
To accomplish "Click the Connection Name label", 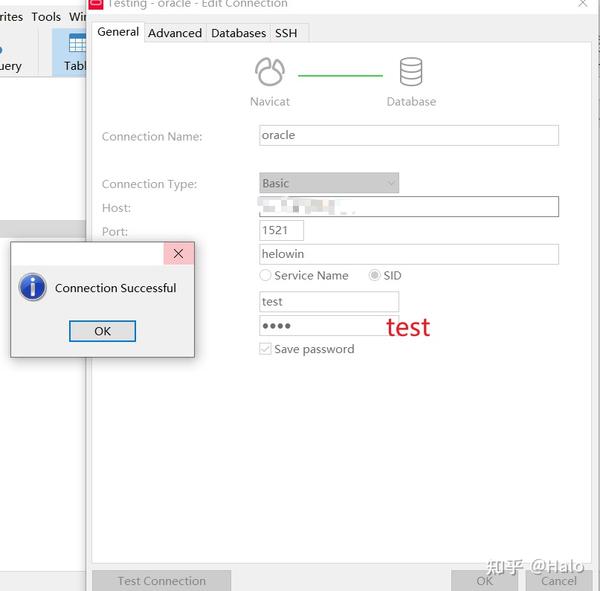I will [152, 137].
